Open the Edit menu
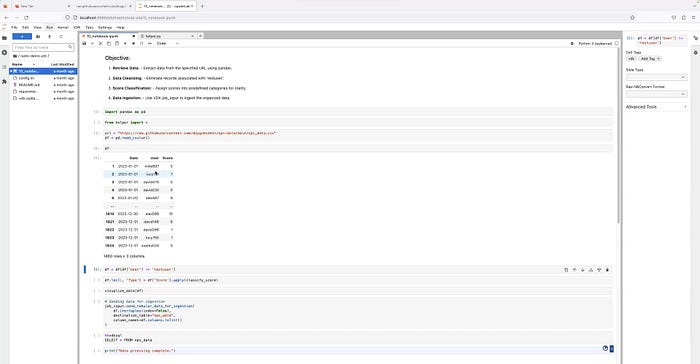 pos(25,27)
